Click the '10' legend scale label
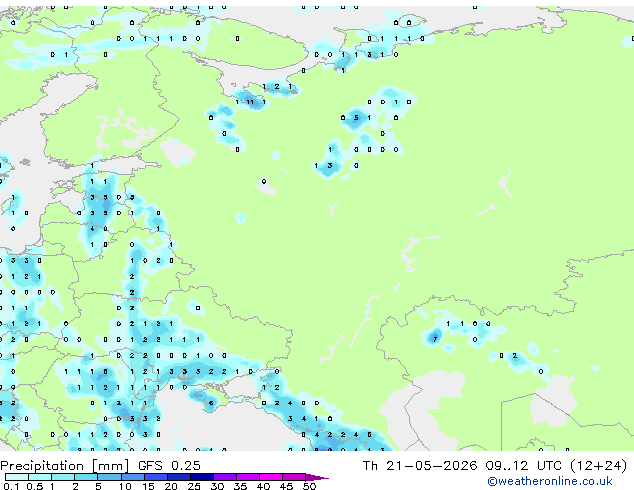Viewport: 634px width, 490px height. pos(125,486)
